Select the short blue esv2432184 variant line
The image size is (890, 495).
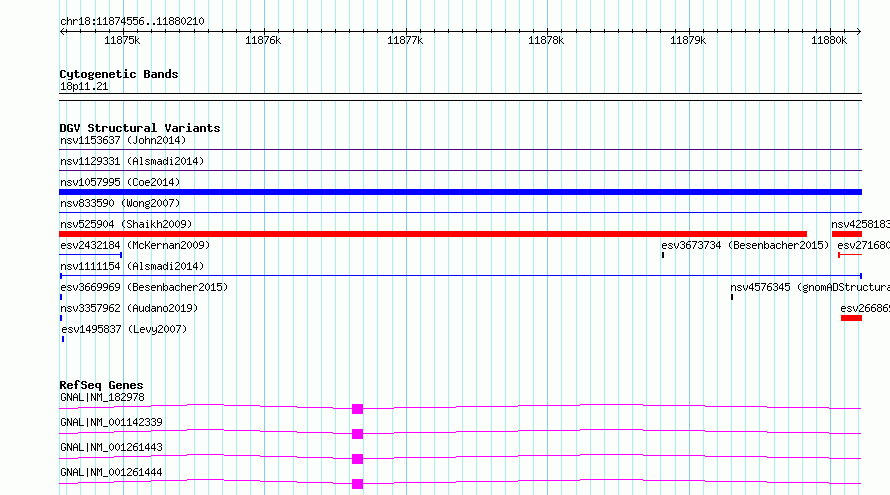click(91, 255)
